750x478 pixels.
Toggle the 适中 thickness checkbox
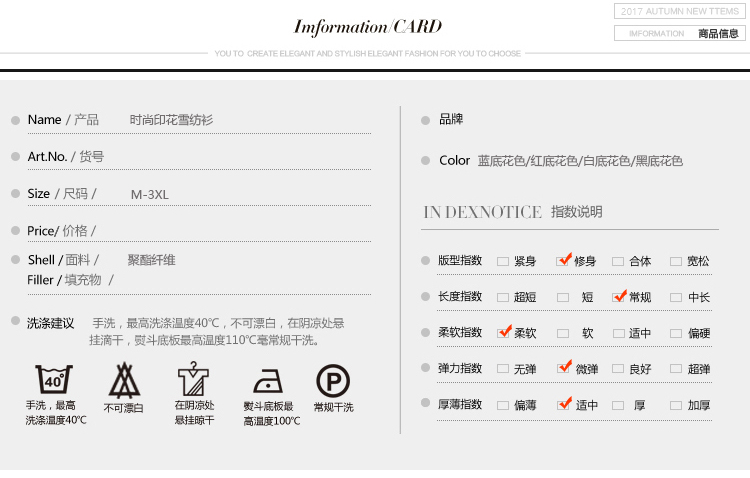(x=563, y=404)
